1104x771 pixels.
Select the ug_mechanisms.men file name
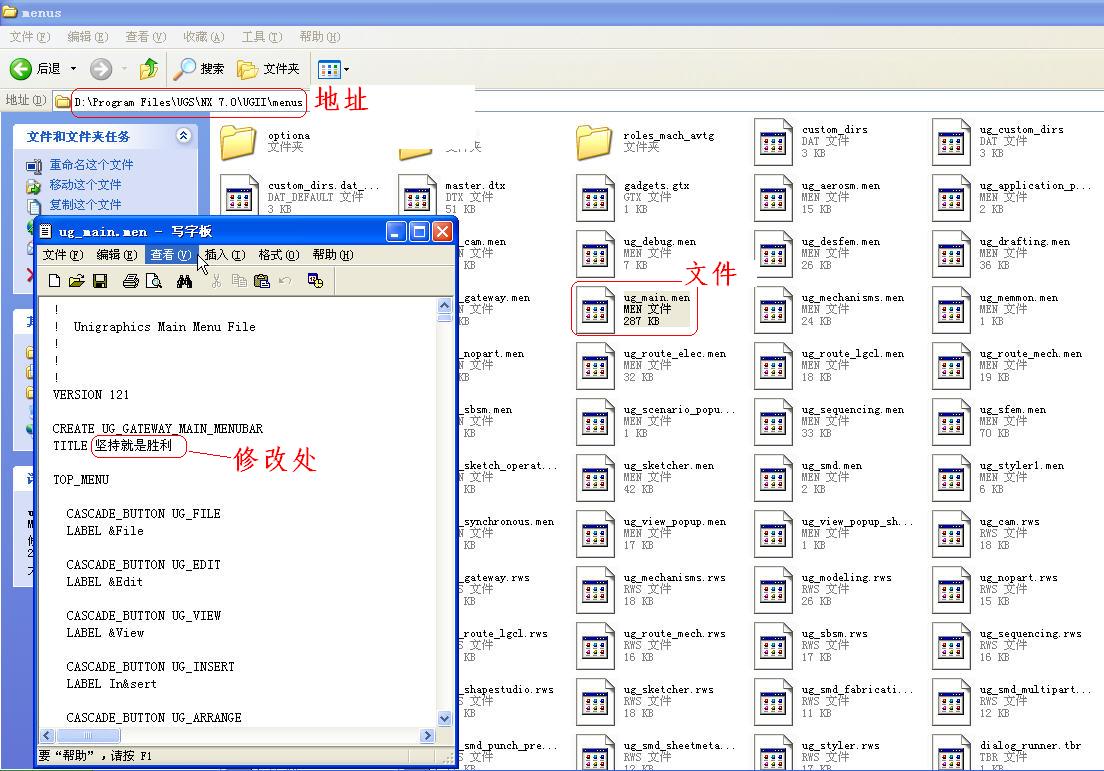pyautogui.click(x=853, y=298)
